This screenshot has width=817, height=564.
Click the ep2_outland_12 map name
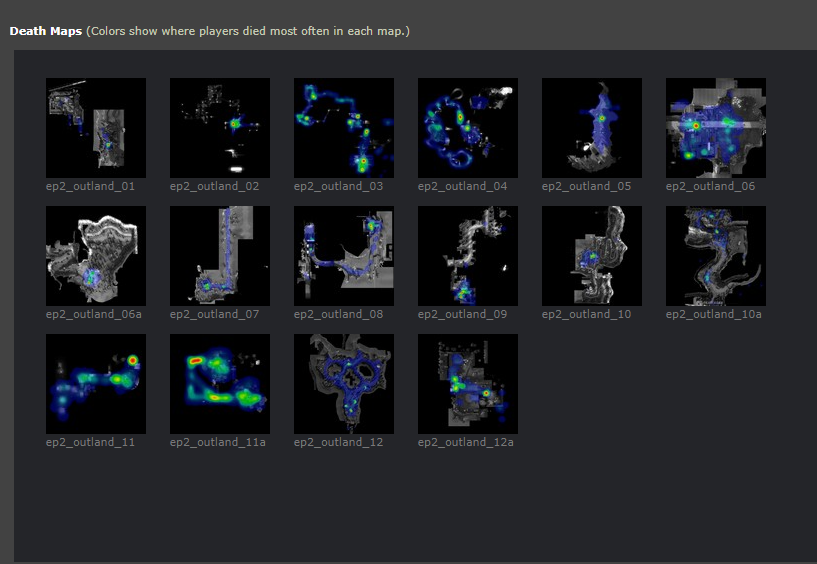pos(338,443)
